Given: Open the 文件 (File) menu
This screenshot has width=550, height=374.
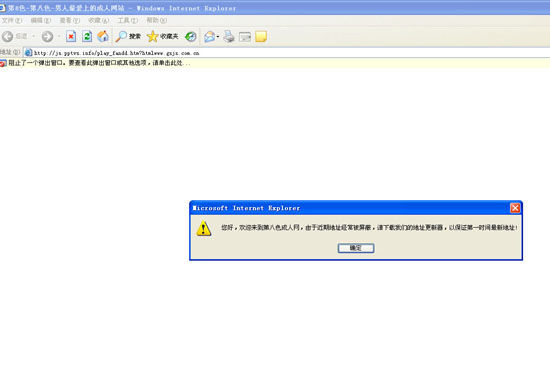Looking at the screenshot, I should pos(12,20).
